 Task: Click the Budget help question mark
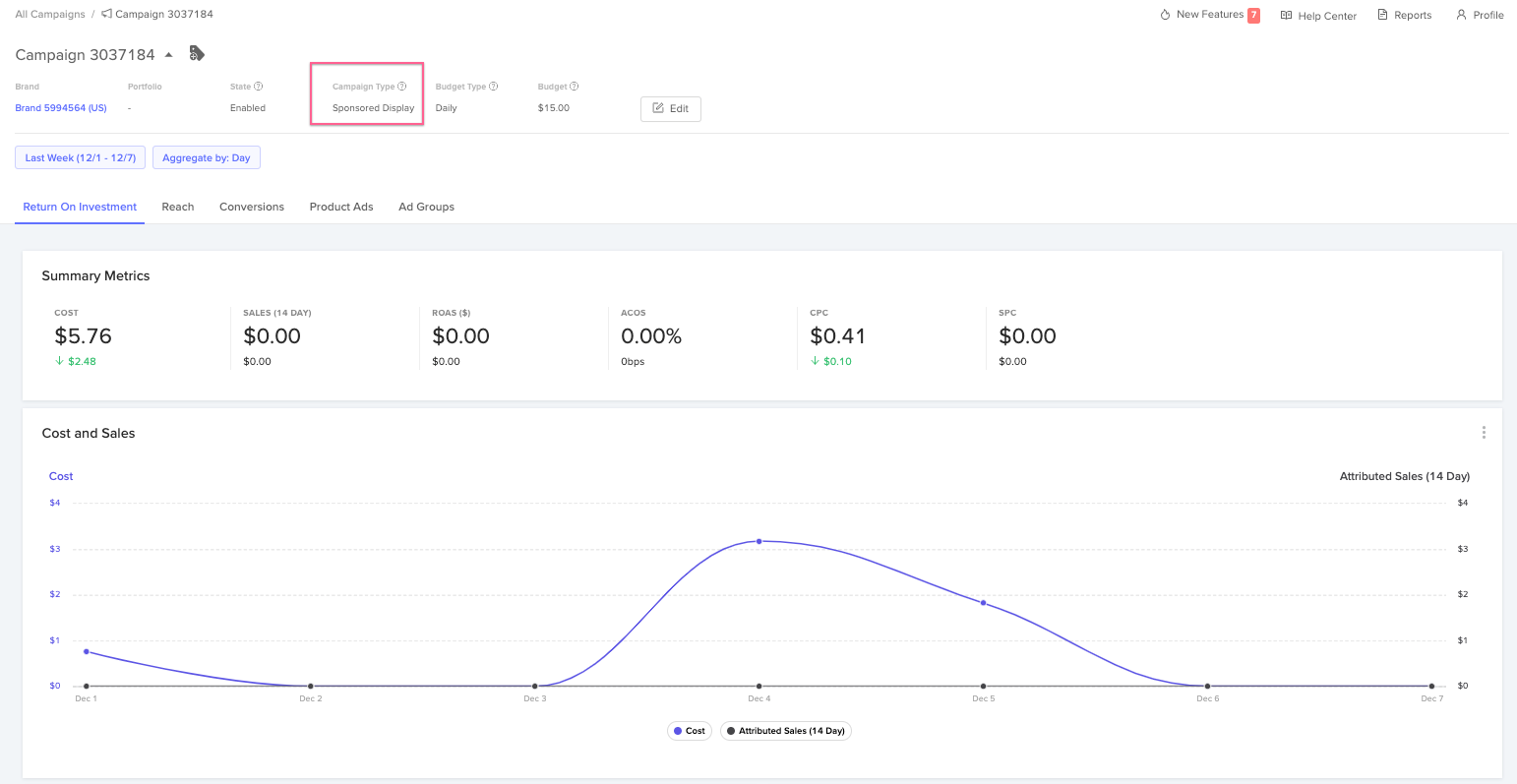573,86
